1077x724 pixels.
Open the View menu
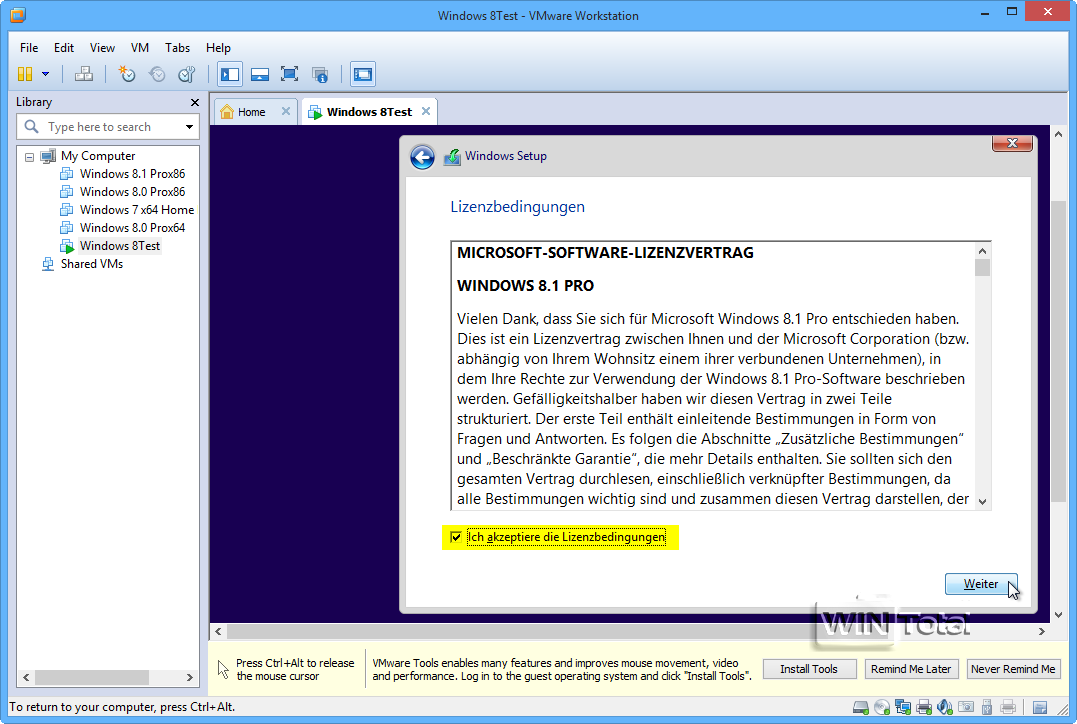[102, 48]
